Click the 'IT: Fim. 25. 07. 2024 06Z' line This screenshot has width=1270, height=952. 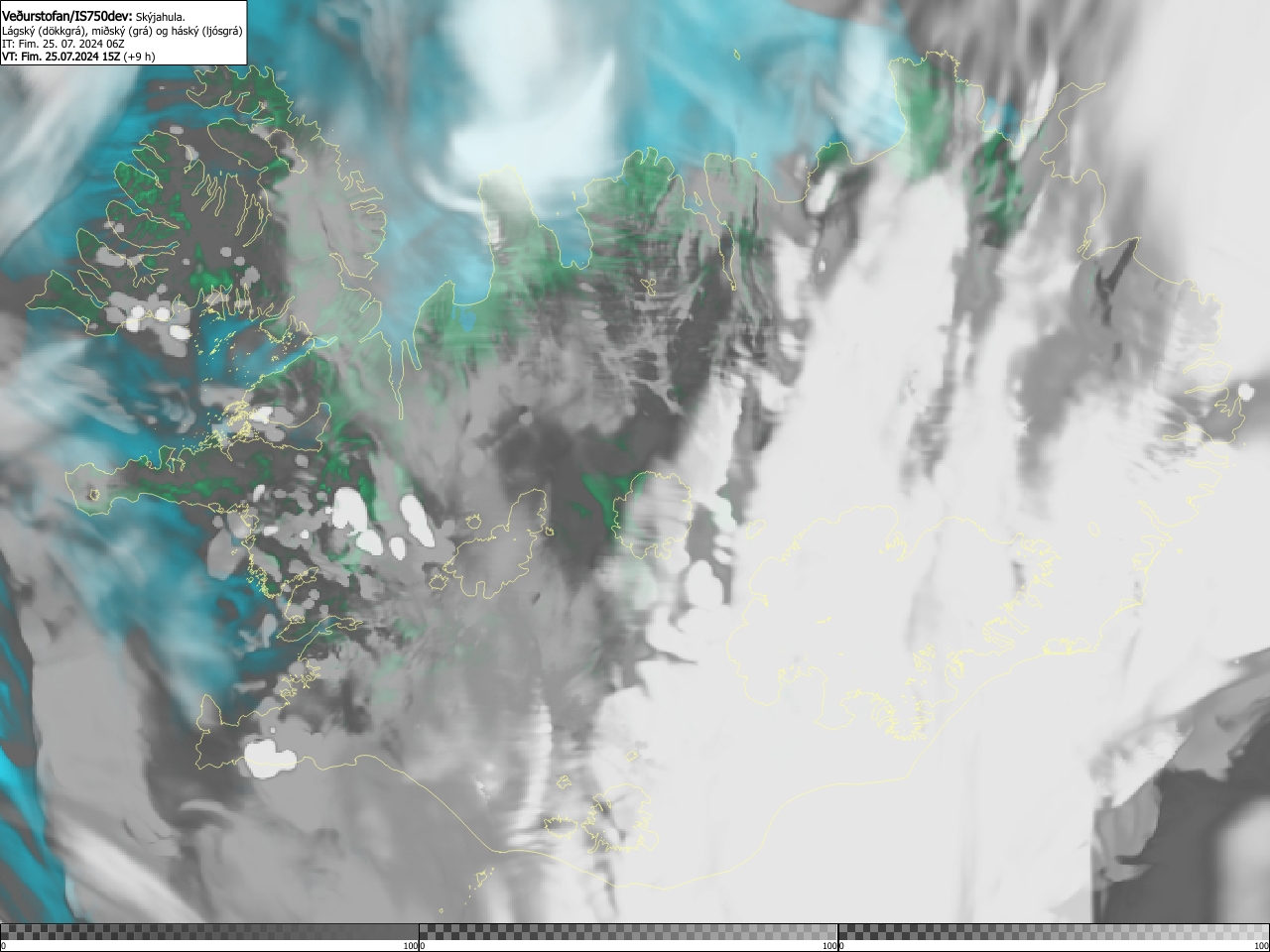coord(64,44)
